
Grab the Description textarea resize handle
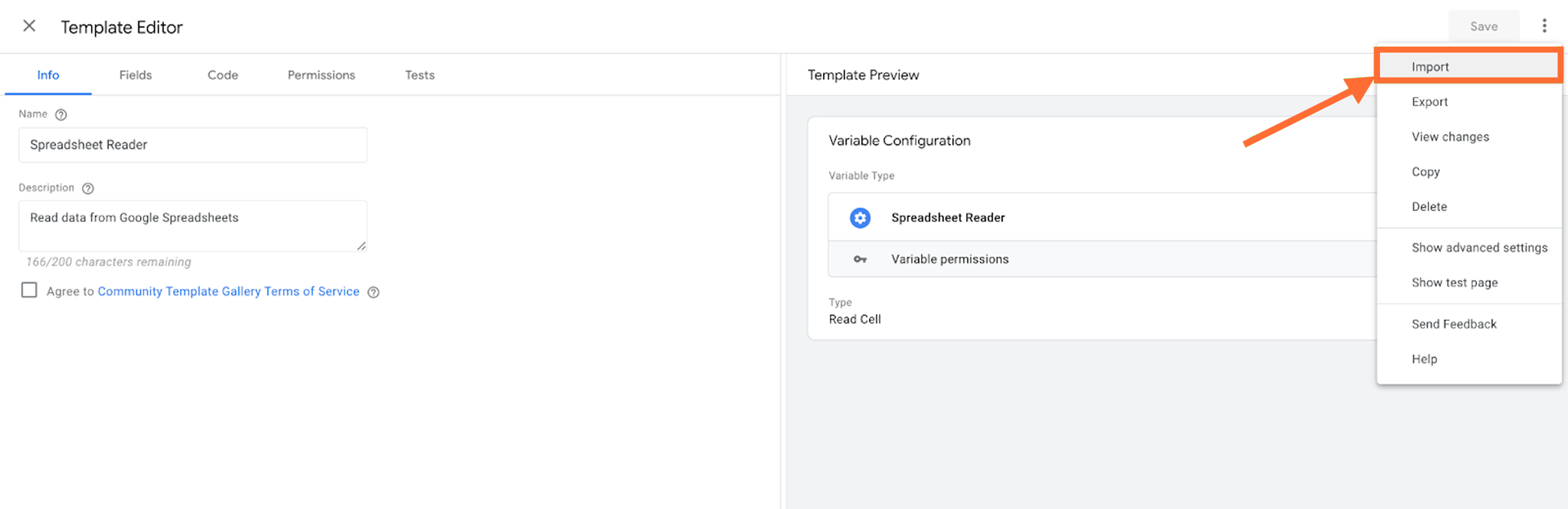pos(361,245)
